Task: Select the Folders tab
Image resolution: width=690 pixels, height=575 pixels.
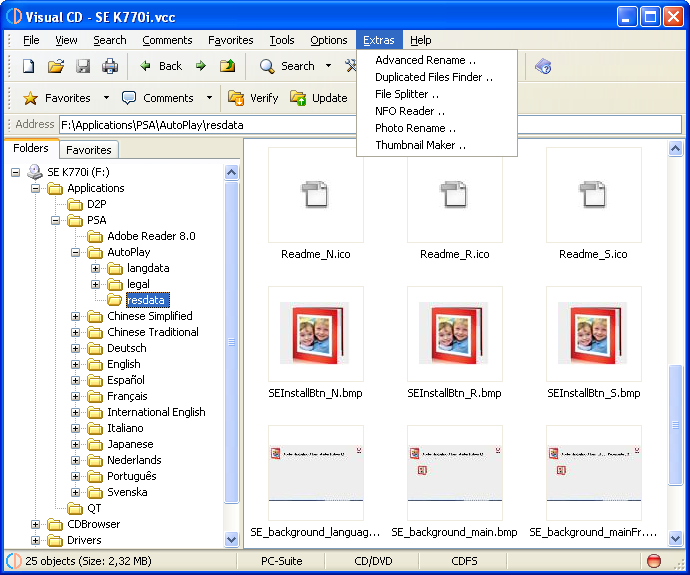Action: pos(31,148)
